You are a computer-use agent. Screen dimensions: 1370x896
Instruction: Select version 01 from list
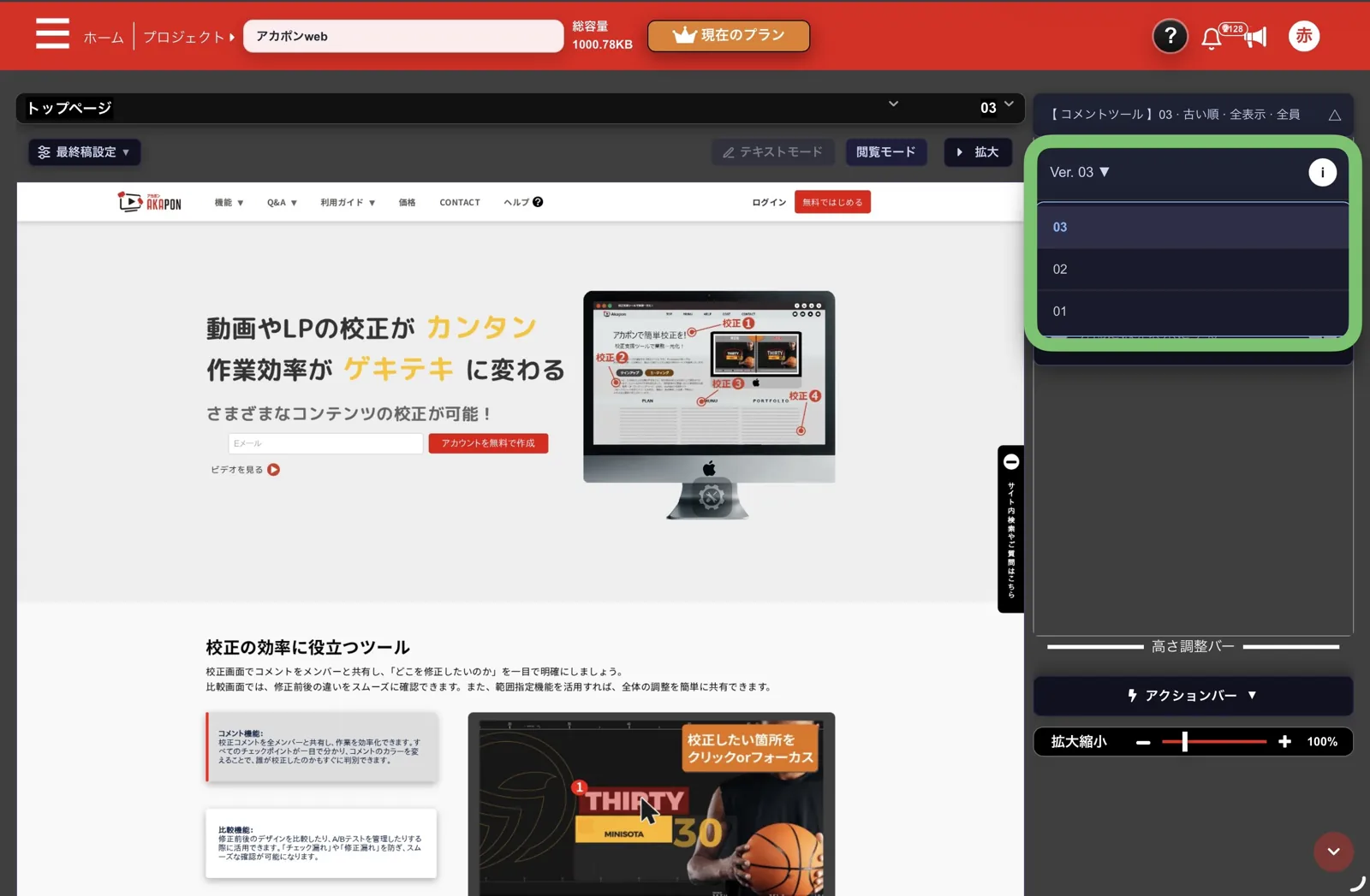click(x=1193, y=312)
